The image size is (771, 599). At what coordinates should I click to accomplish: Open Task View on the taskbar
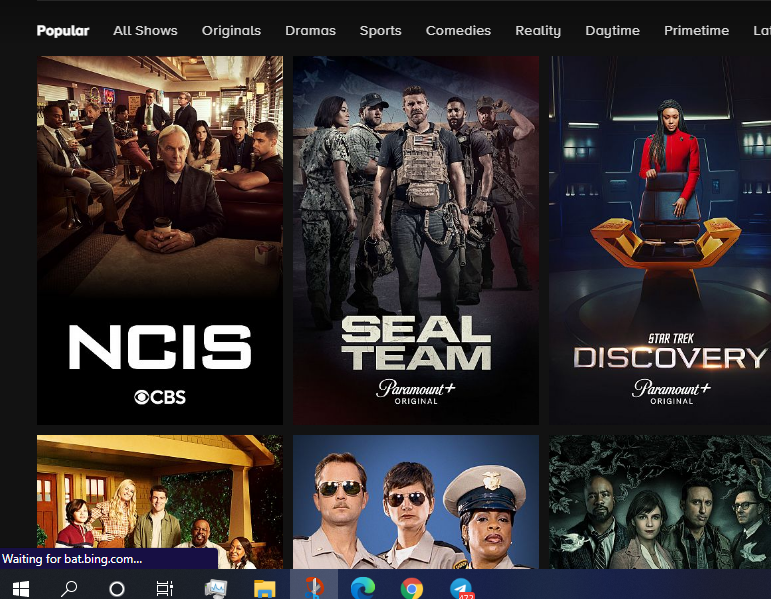[x=165, y=588]
